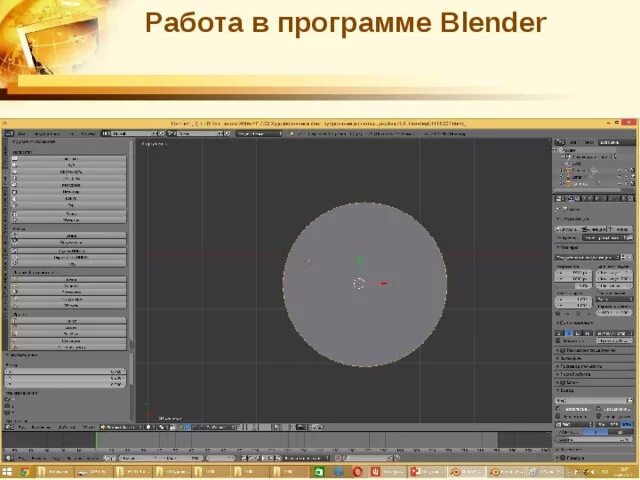Add a Sun lamp
This screenshot has width=640, height=480.
(69, 286)
